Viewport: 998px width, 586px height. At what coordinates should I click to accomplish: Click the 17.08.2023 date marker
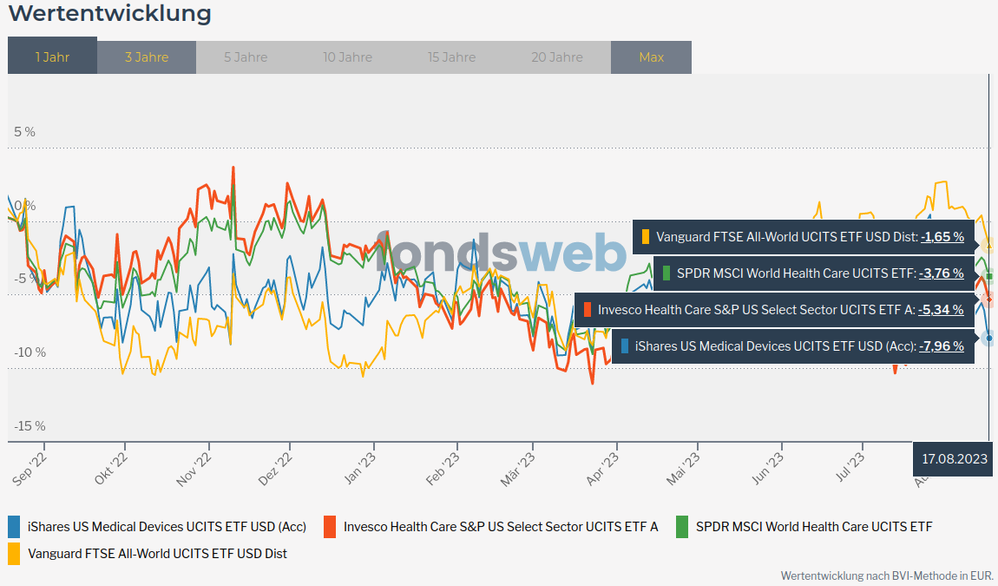click(954, 457)
